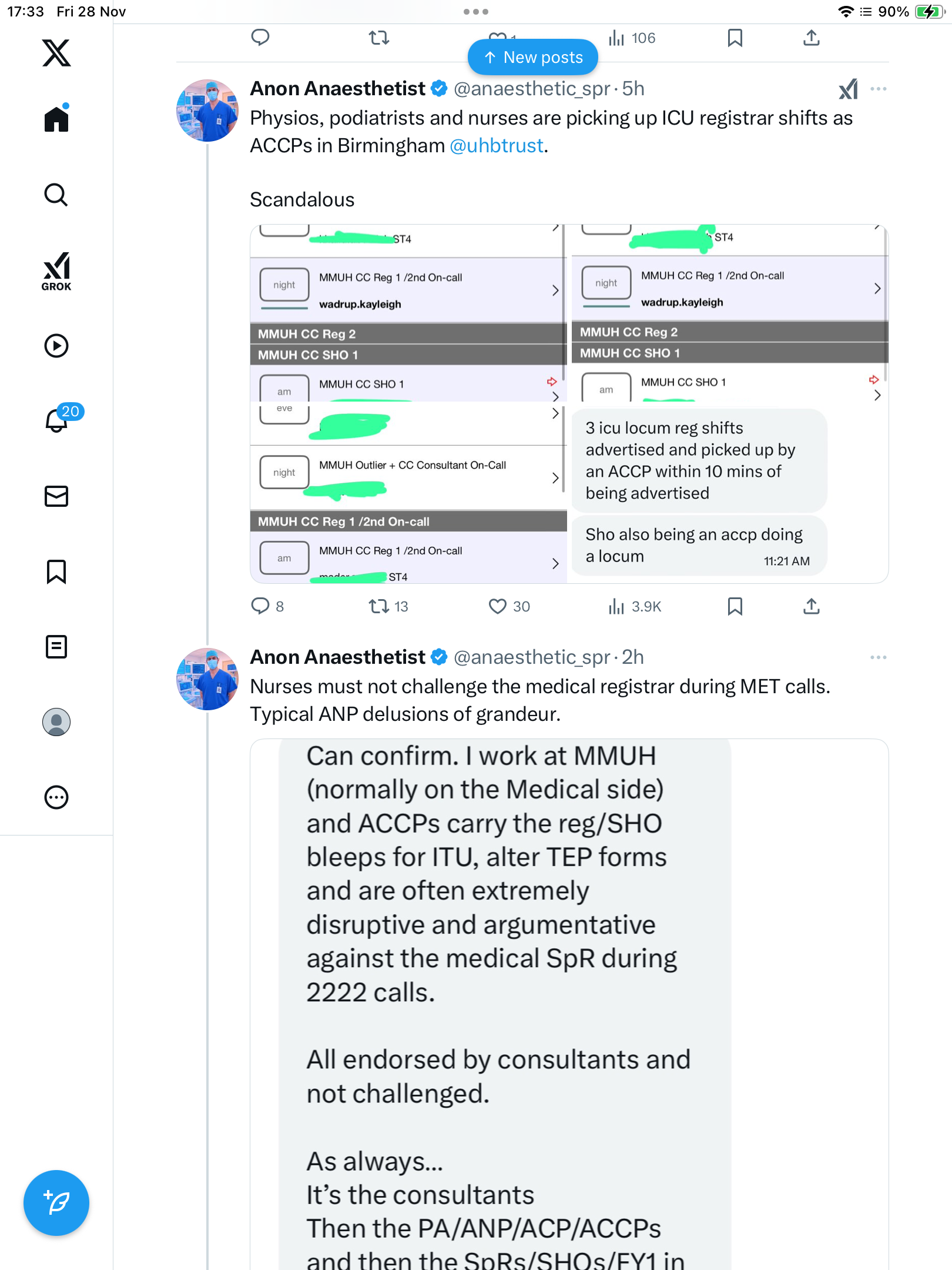Compose a new post
The height and width of the screenshot is (1270, 952).
click(56, 1202)
